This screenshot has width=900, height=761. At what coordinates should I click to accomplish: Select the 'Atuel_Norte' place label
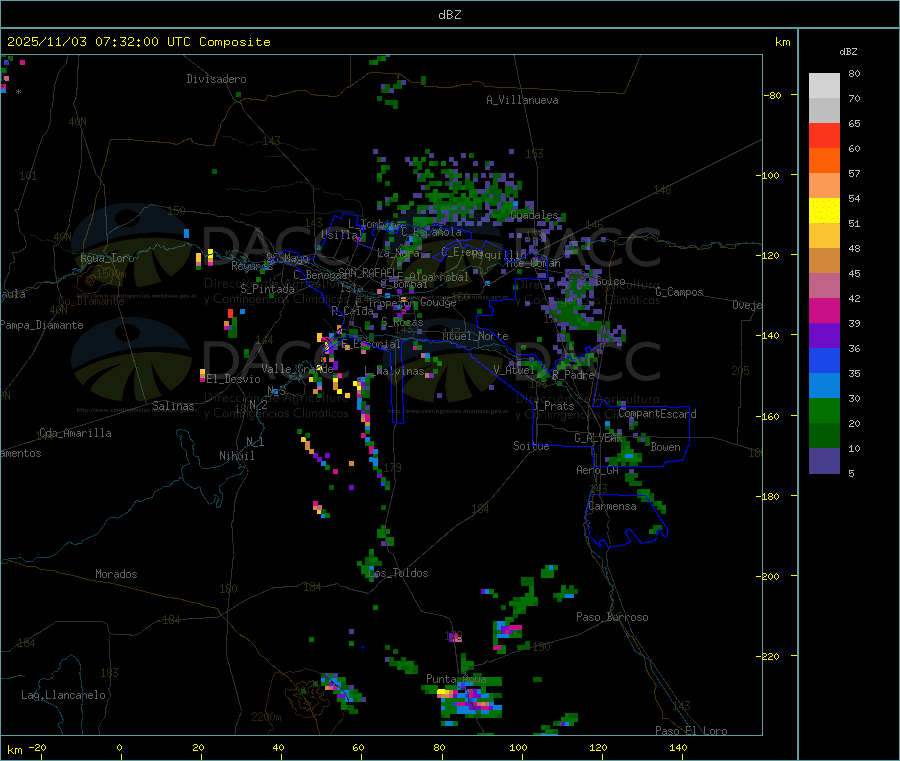[475, 336]
